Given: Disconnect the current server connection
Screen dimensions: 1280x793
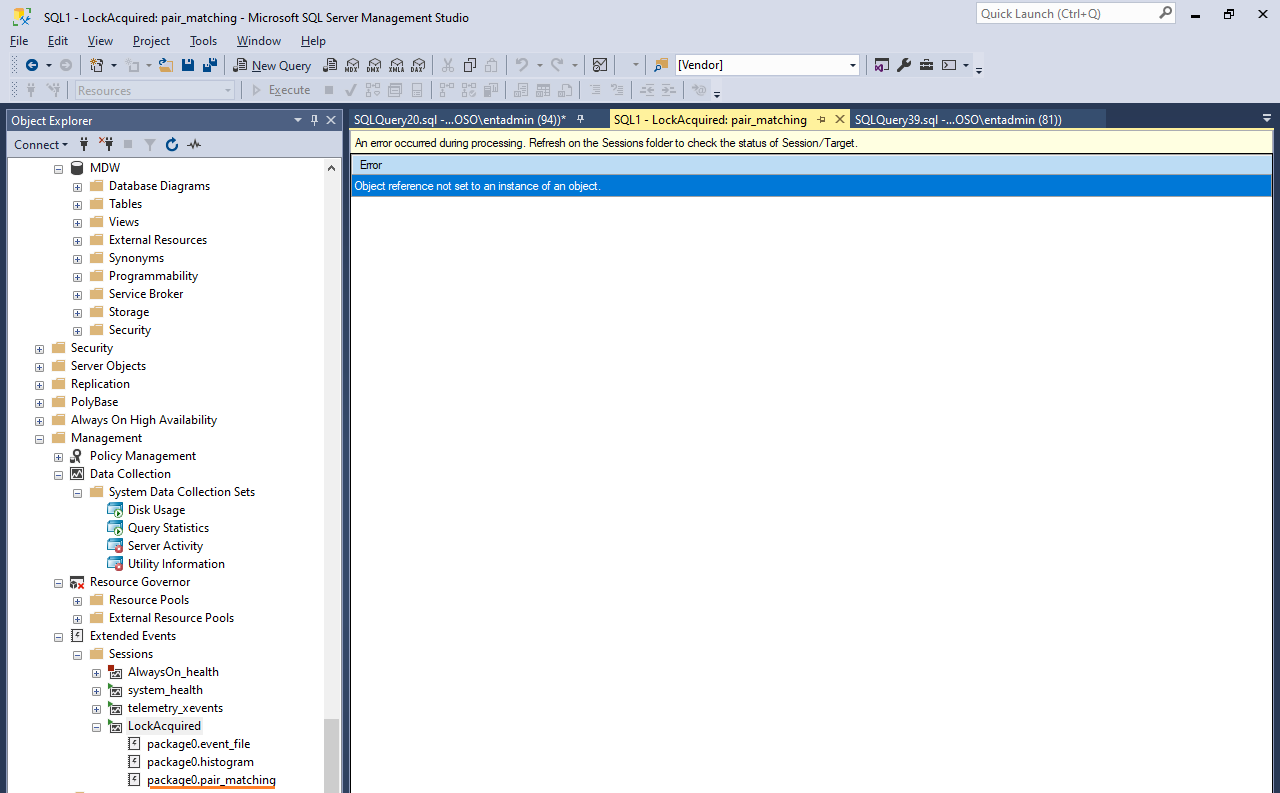Looking at the screenshot, I should pyautogui.click(x=106, y=144).
